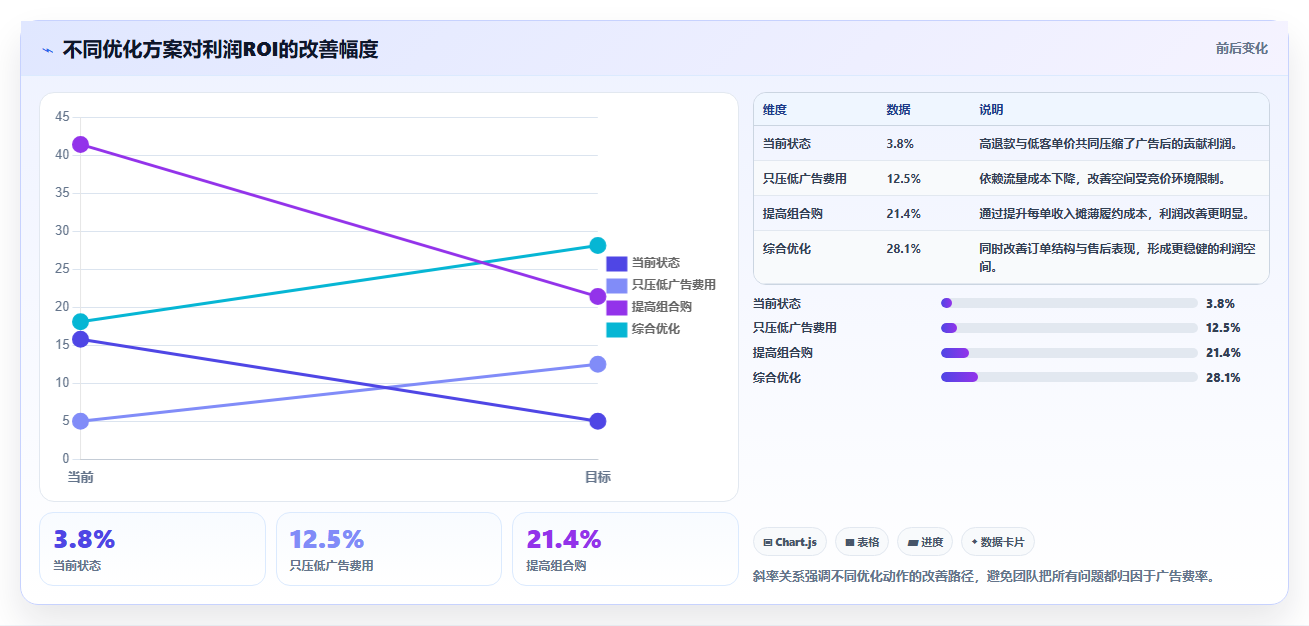Click the 45 y-axis tick label
Screen dimensions: 1309x626
(62, 117)
